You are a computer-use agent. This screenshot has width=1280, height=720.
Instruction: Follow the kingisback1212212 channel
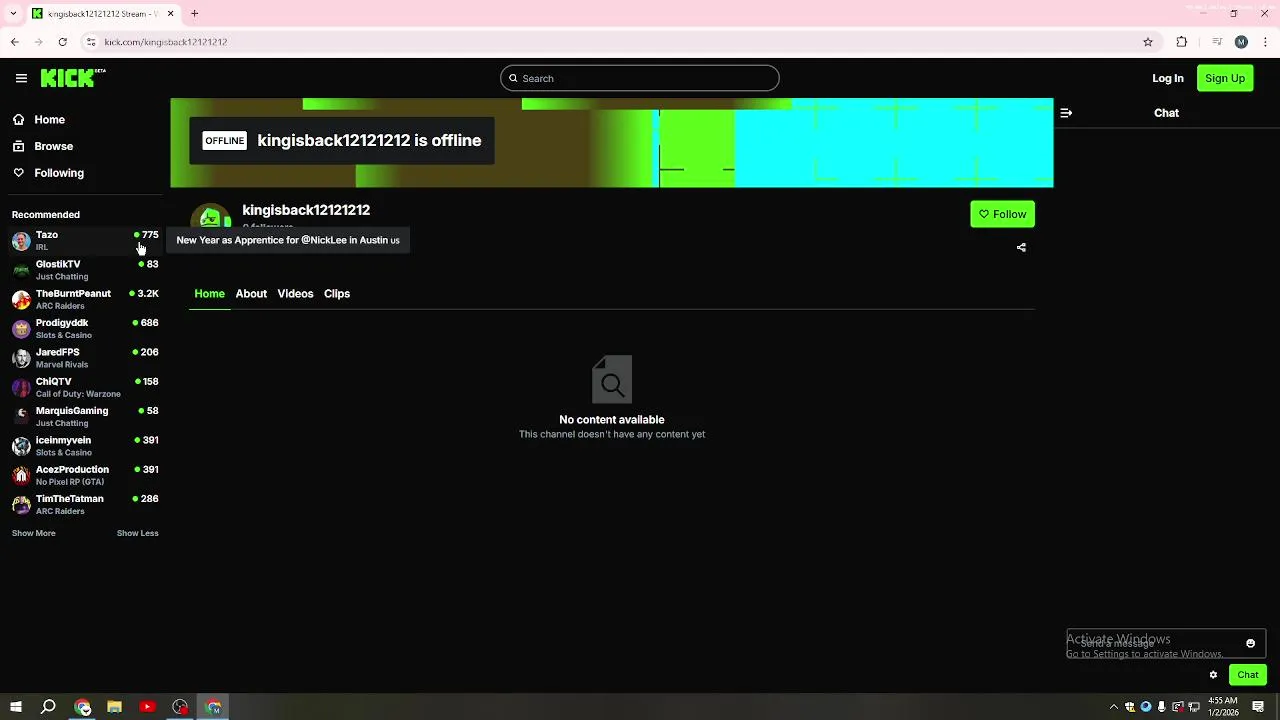click(x=1002, y=214)
